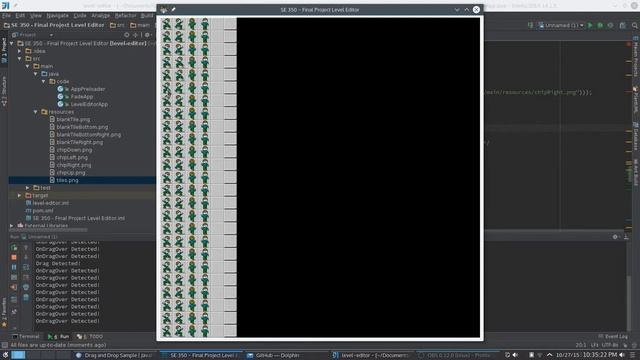Open the Refactor menu
The height and width of the screenshot is (360, 640).
click(125, 16)
